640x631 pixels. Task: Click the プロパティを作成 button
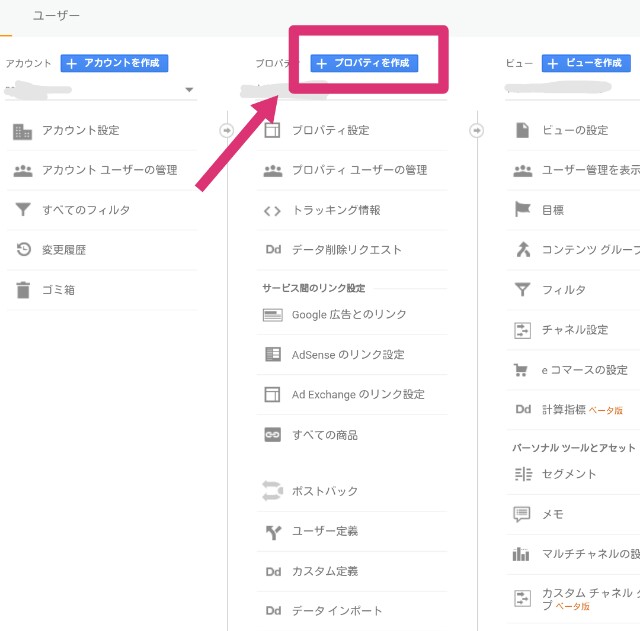pyautogui.click(x=364, y=63)
